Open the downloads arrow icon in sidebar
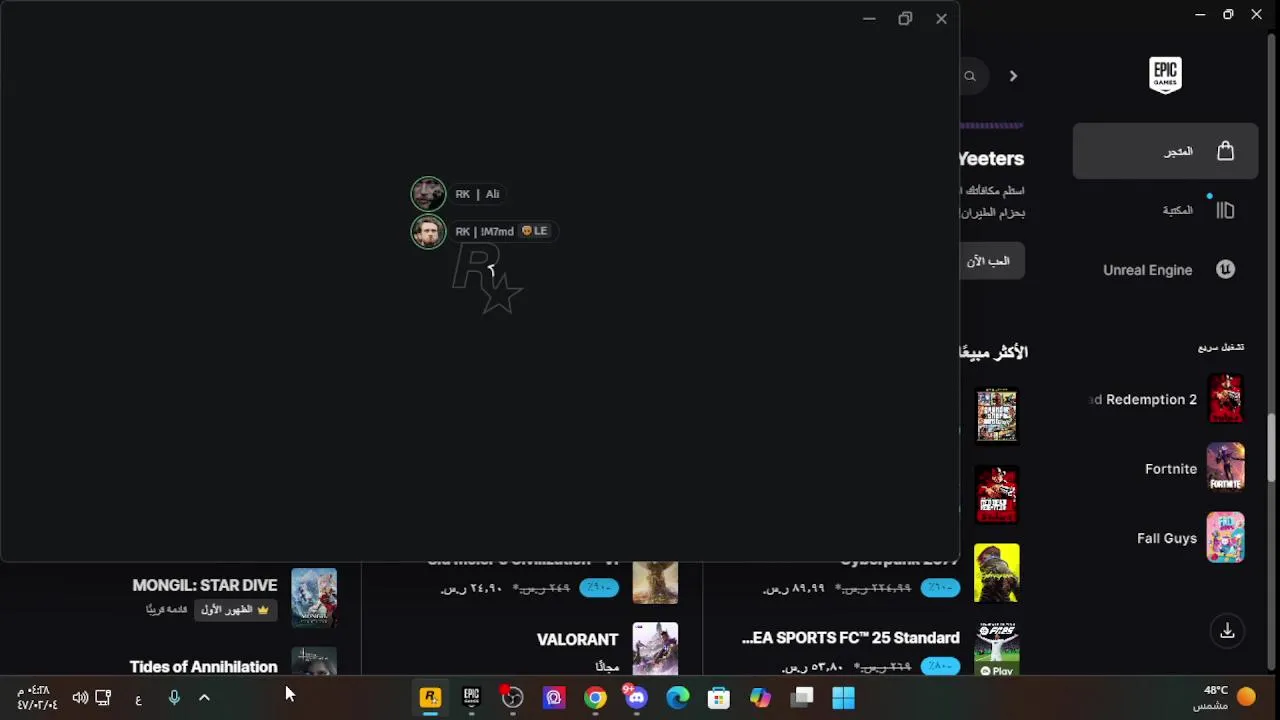1280x720 pixels. (1227, 631)
